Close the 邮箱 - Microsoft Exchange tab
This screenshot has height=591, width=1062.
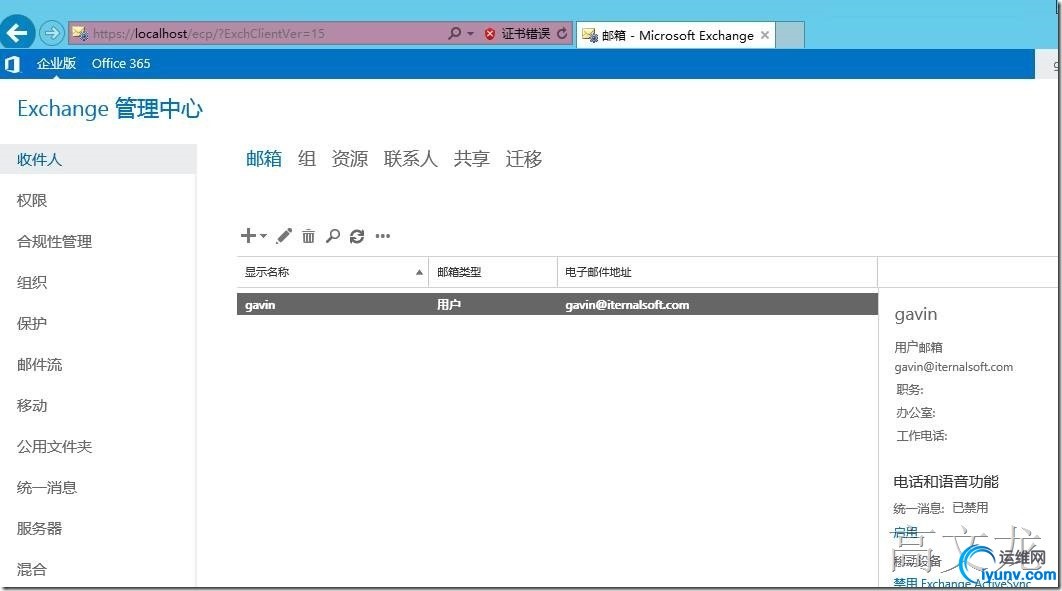pos(765,35)
